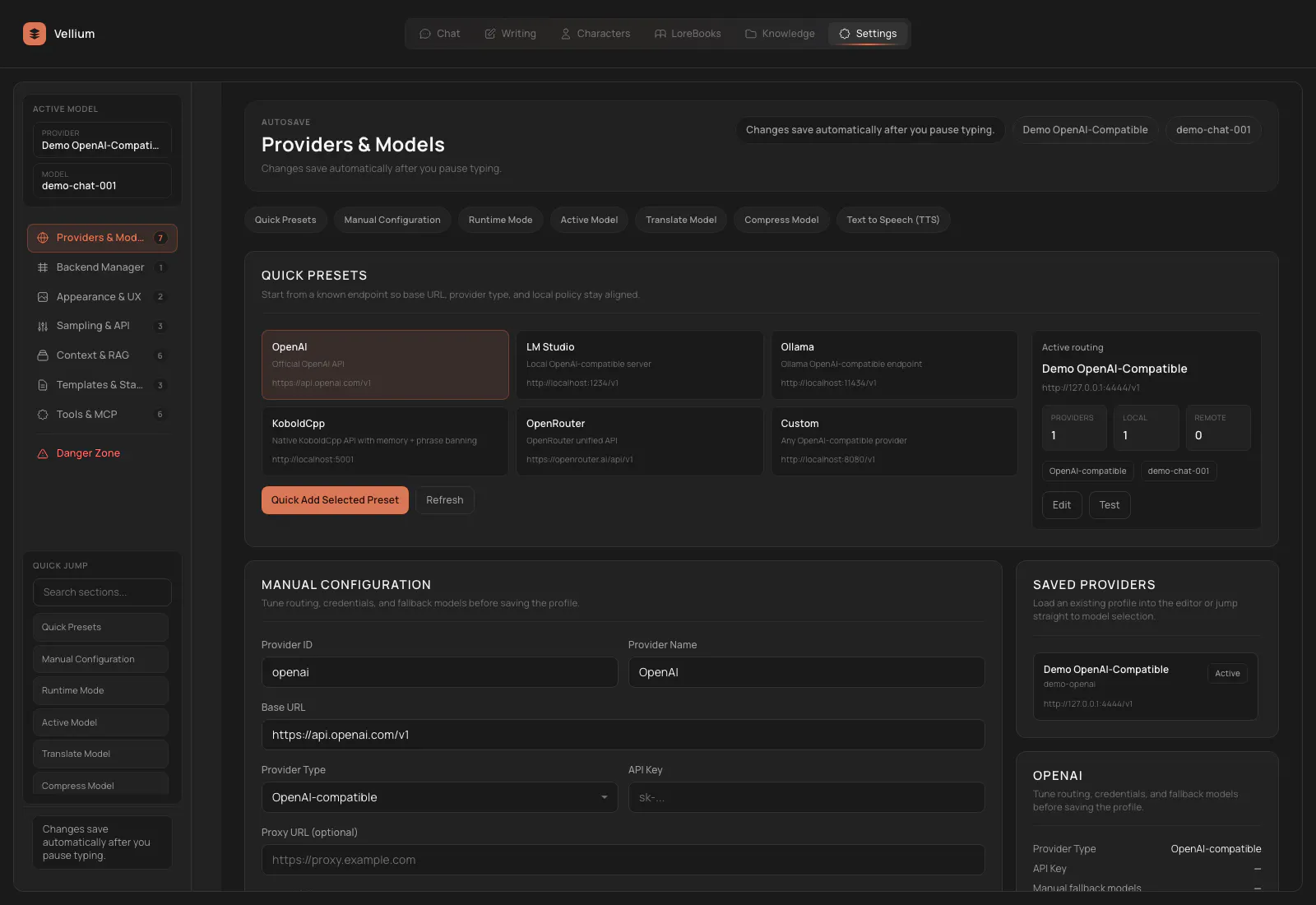The height and width of the screenshot is (905, 1316).
Task: Open Appearance & UX settings section
Action: (102, 297)
